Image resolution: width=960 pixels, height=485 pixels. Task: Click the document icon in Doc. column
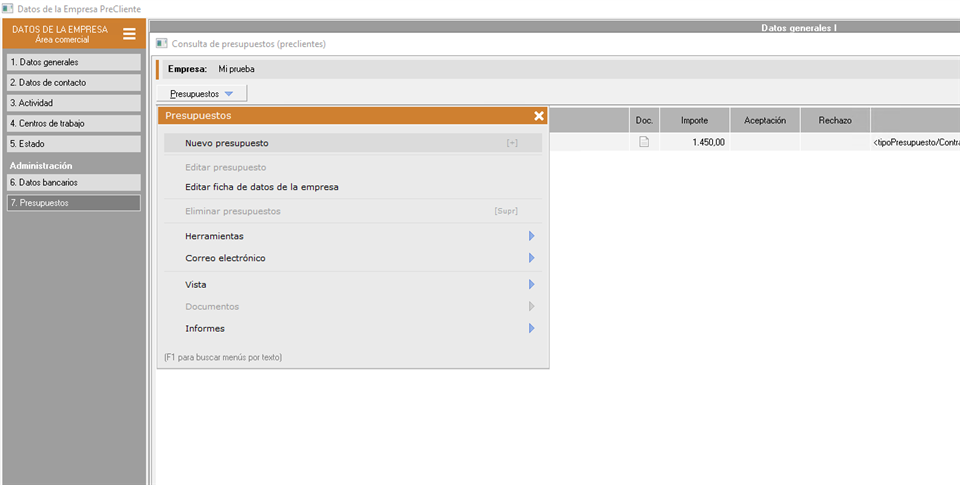[x=644, y=142]
